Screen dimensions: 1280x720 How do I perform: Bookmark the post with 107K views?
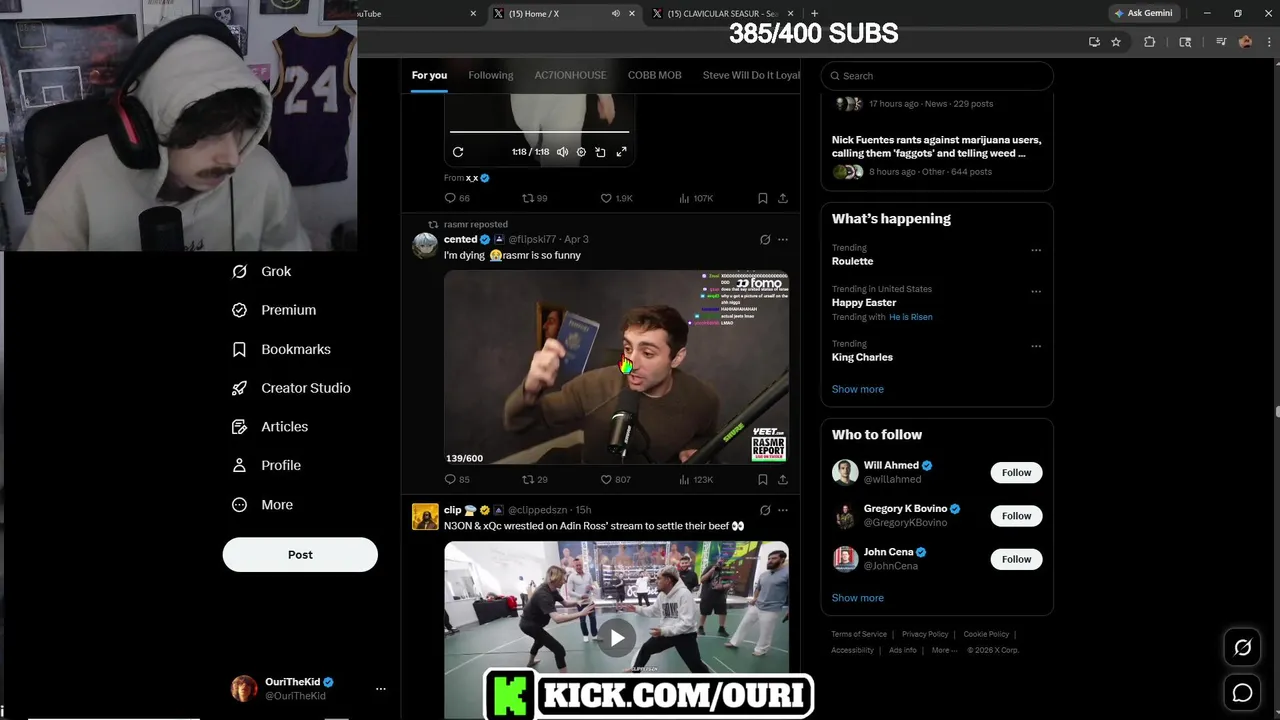pos(762,198)
